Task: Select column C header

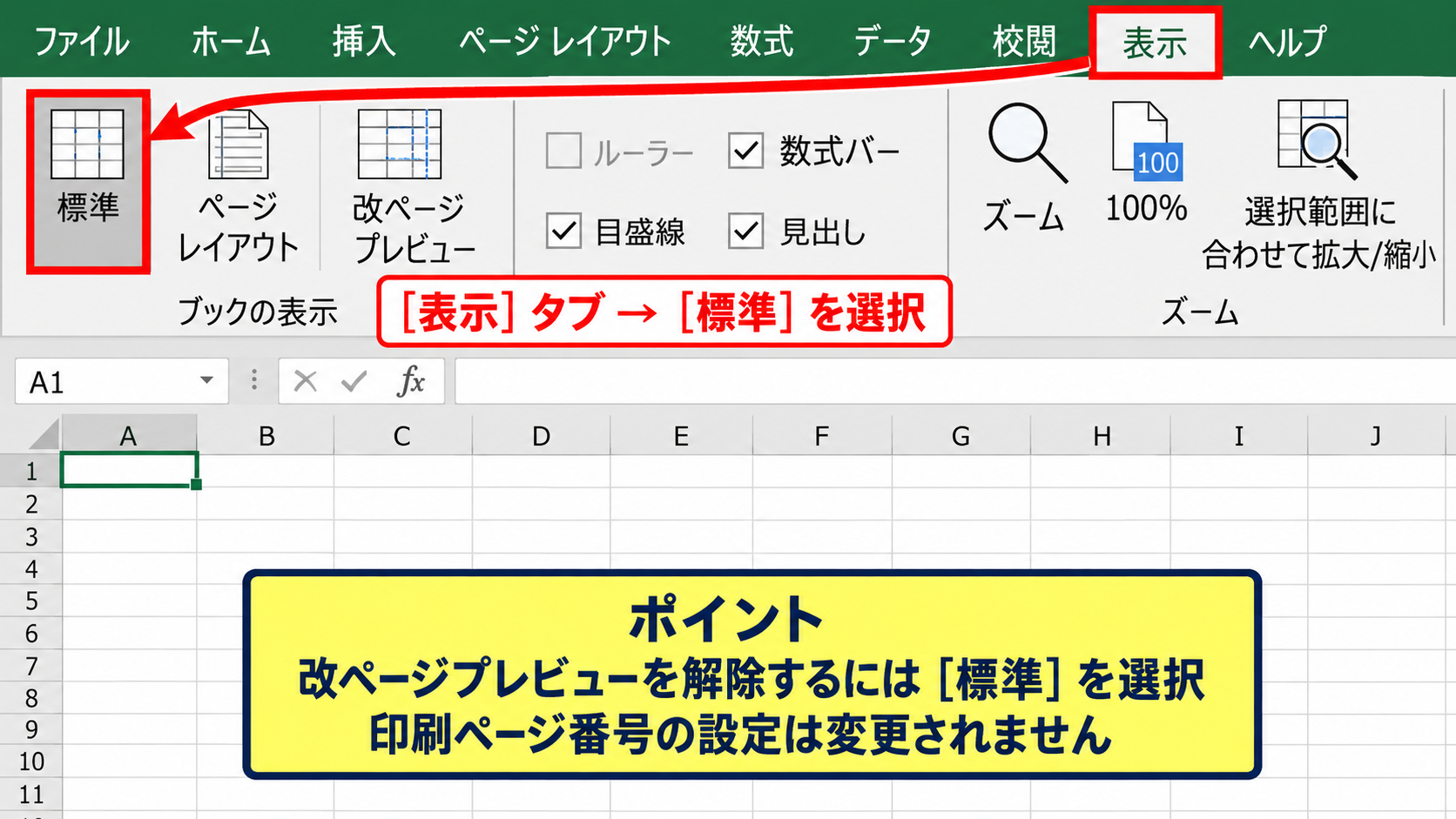Action: click(402, 435)
